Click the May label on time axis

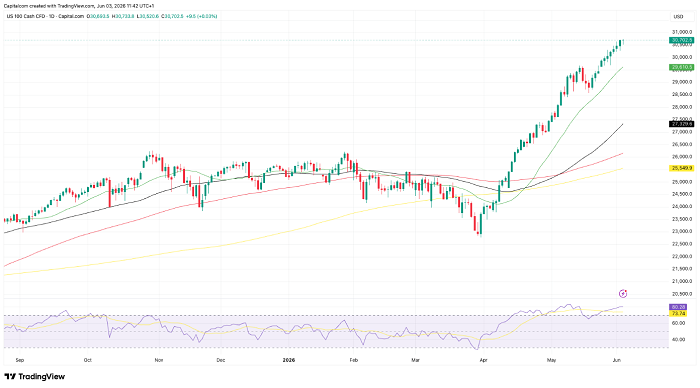(x=552, y=360)
